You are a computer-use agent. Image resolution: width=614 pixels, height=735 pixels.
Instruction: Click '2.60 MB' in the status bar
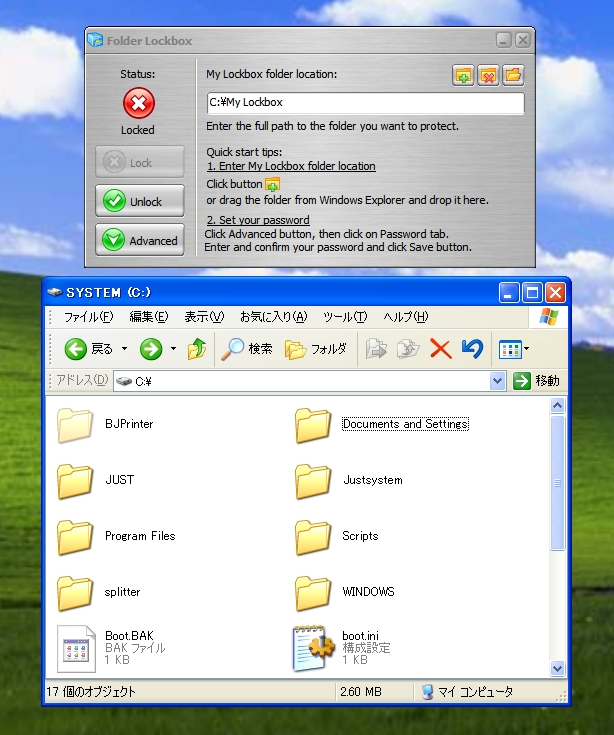tap(361, 692)
